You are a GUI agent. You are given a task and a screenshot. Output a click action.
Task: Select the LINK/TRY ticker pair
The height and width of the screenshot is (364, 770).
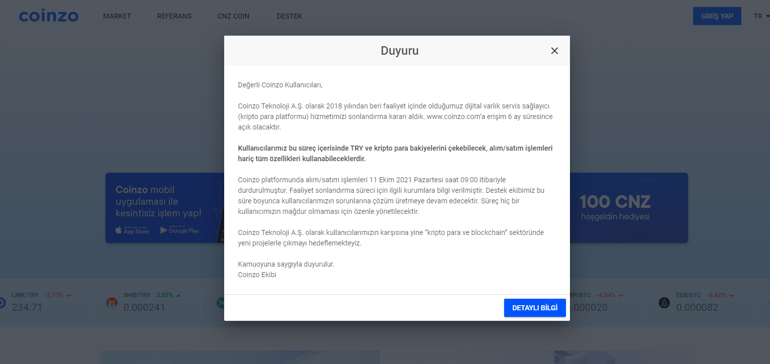[25, 295]
